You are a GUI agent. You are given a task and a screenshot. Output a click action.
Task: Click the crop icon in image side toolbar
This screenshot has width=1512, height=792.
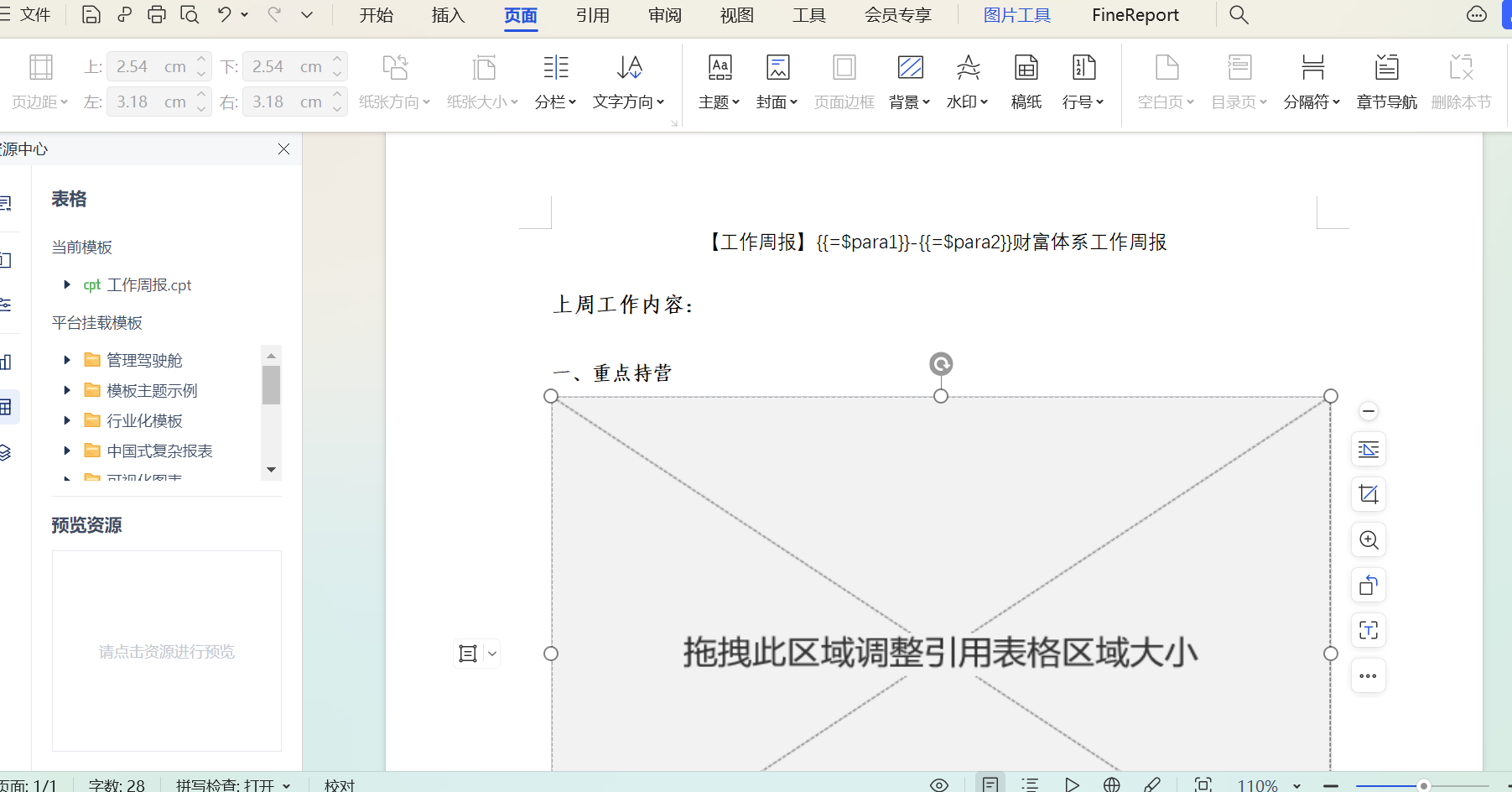[x=1369, y=494]
